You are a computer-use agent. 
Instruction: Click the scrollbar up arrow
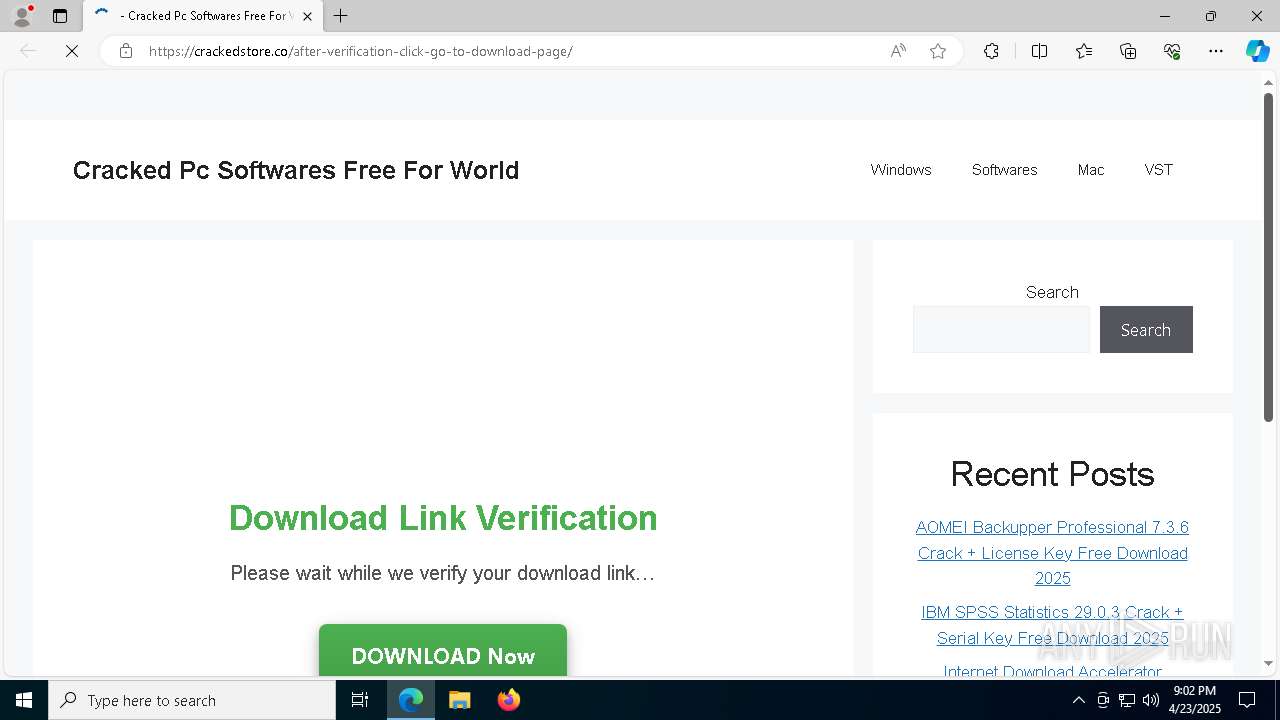1268,82
